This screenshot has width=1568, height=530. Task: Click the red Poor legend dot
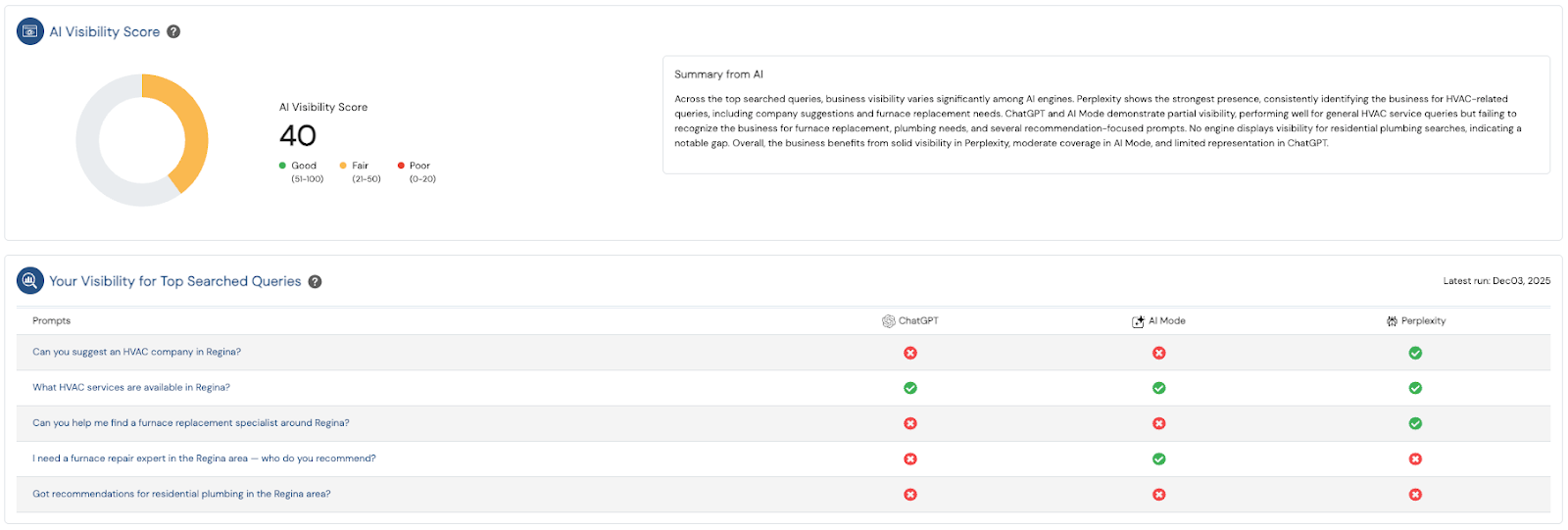click(x=401, y=166)
